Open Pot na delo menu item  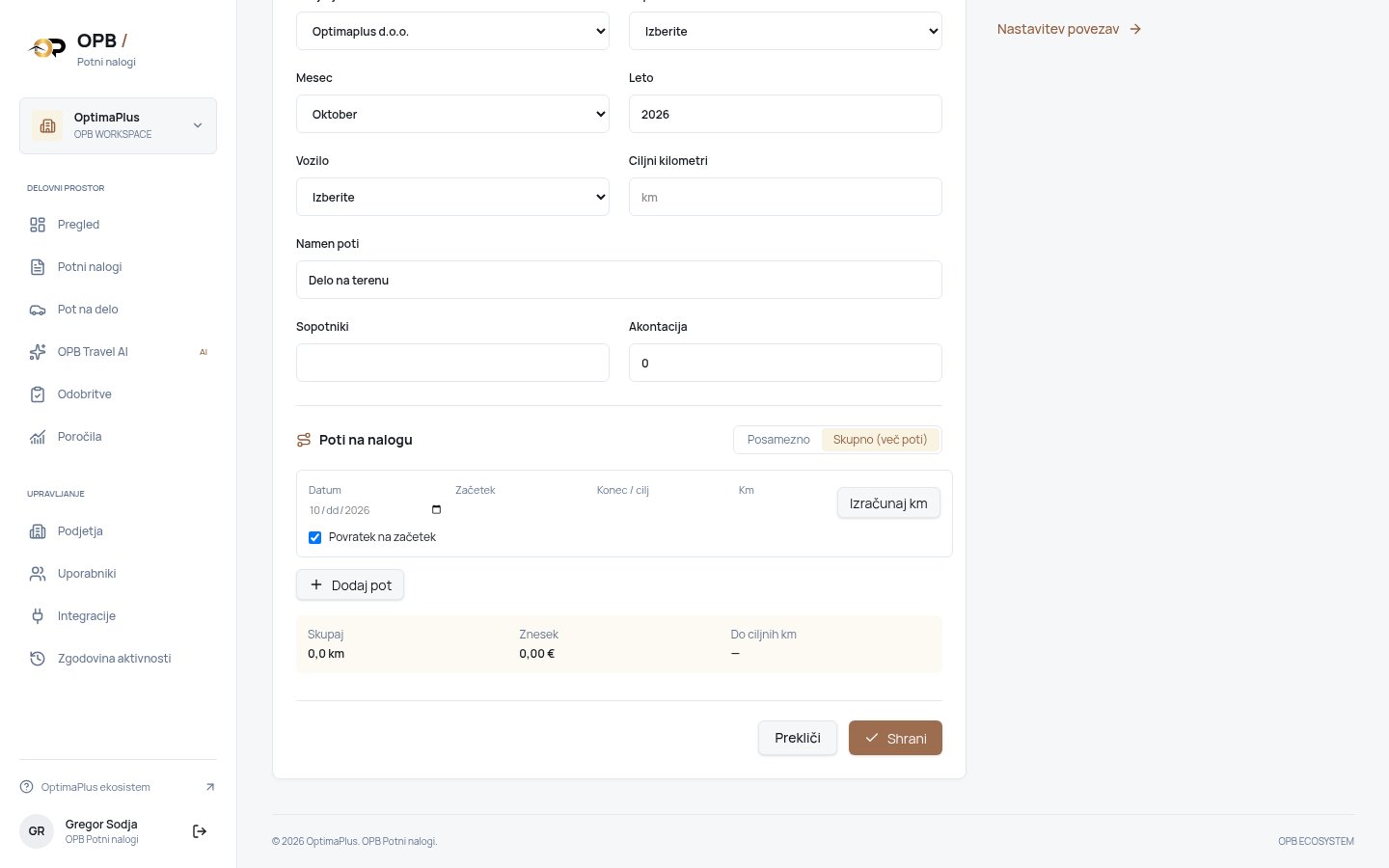[118, 310]
